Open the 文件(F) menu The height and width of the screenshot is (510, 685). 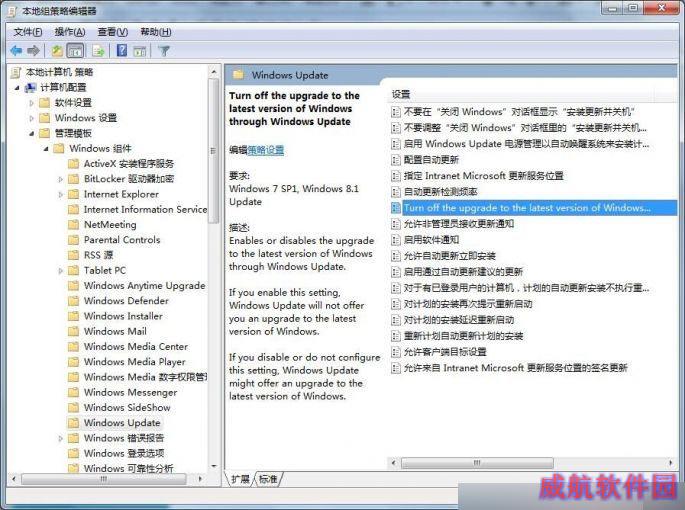(28, 32)
